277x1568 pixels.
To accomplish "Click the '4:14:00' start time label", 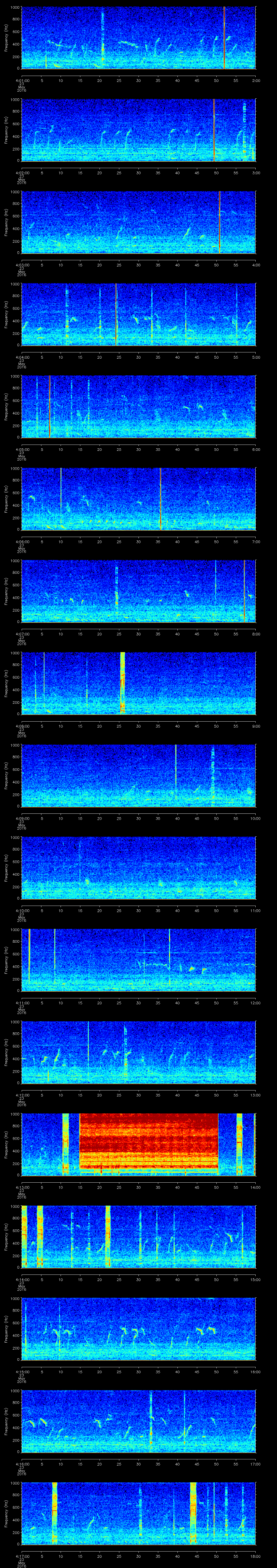I will [22, 1279].
